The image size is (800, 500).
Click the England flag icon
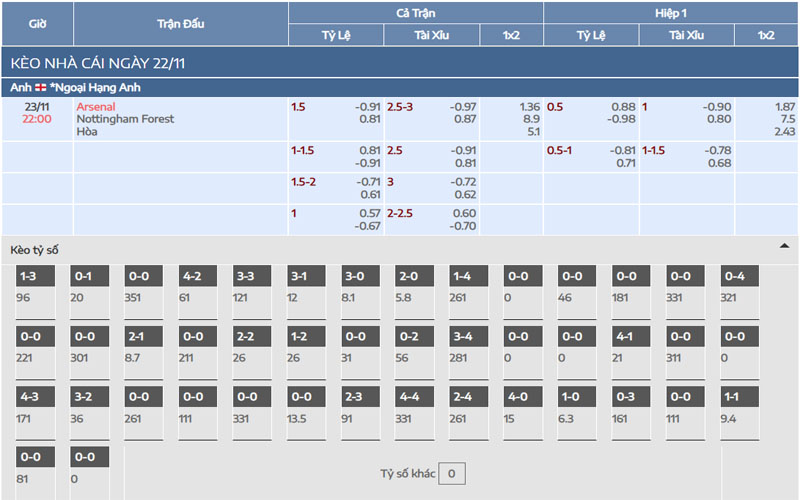(40, 88)
